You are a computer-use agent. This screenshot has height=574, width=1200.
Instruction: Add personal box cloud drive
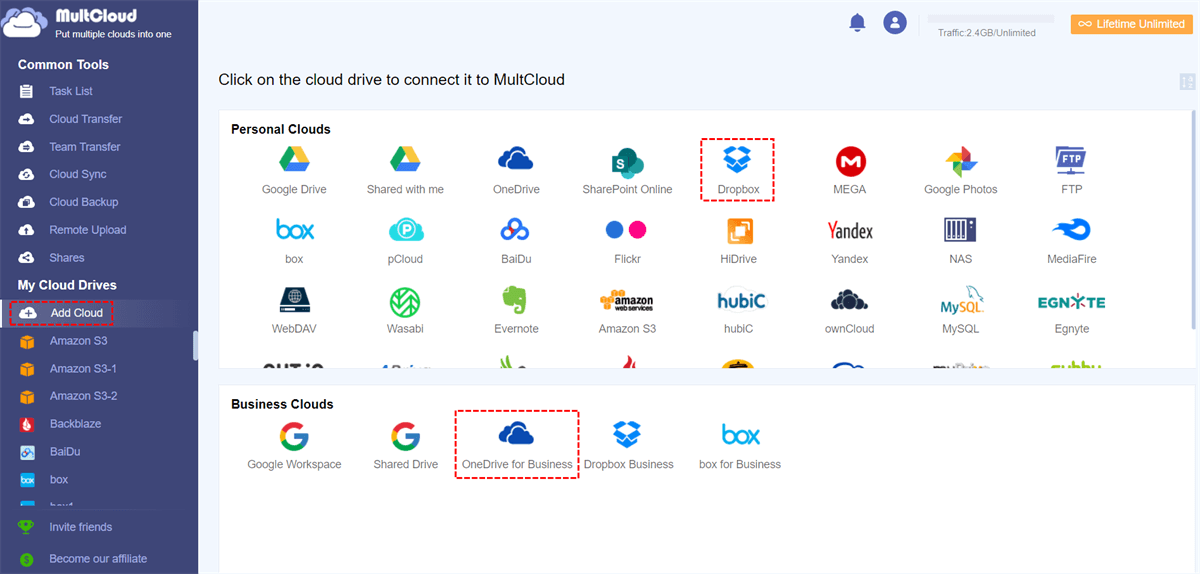click(294, 241)
